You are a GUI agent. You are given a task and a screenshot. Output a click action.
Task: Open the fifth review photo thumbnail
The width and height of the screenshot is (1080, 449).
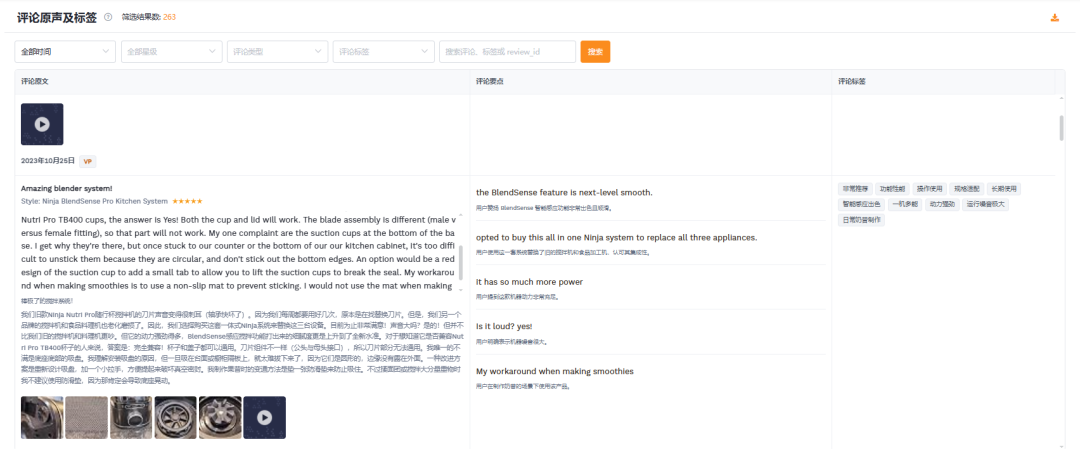click(220, 417)
